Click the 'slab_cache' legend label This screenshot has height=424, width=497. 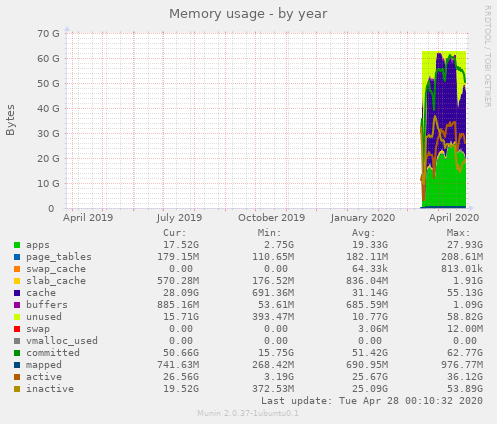(56, 281)
